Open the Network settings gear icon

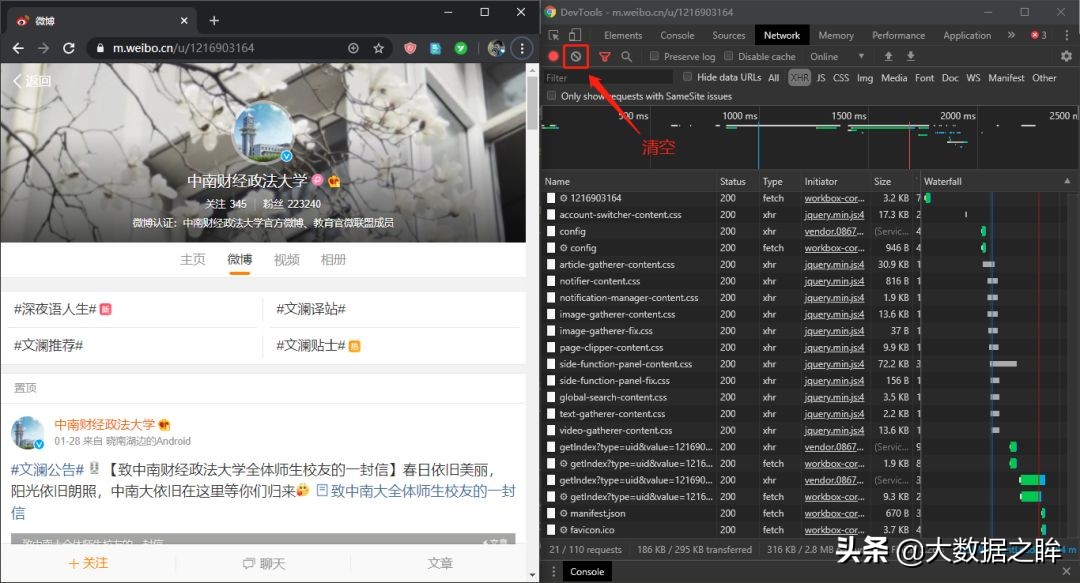1064,57
